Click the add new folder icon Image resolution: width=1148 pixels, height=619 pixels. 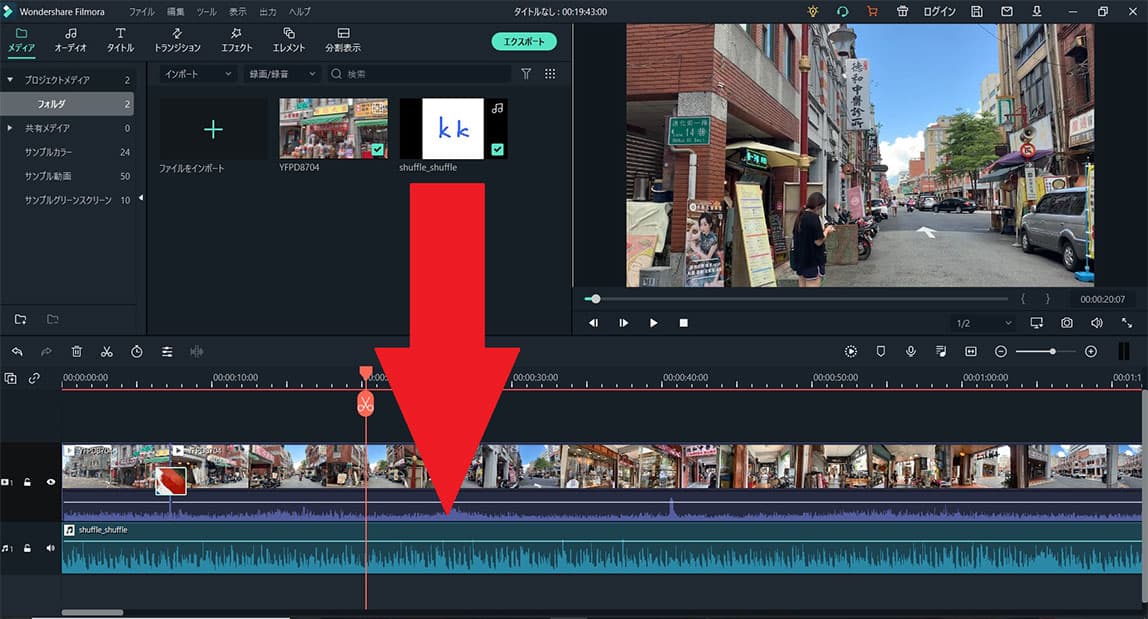[x=20, y=319]
